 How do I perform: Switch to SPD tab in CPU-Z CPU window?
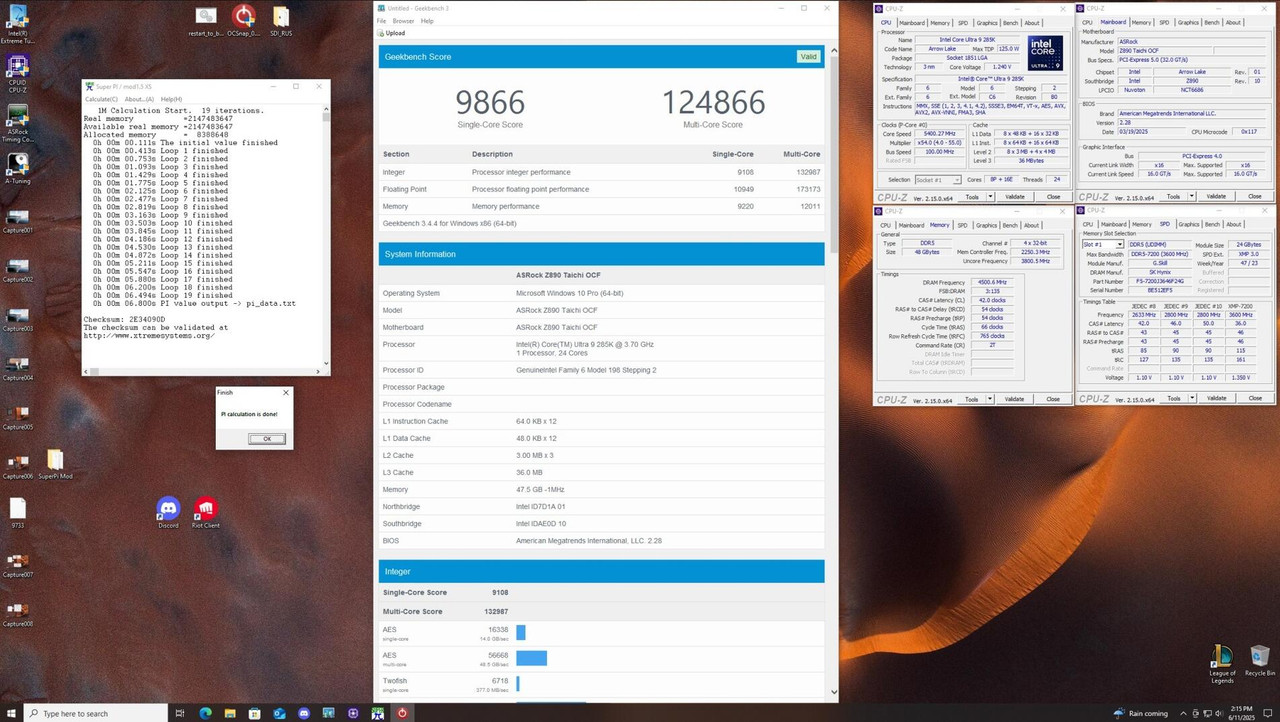click(x=963, y=22)
